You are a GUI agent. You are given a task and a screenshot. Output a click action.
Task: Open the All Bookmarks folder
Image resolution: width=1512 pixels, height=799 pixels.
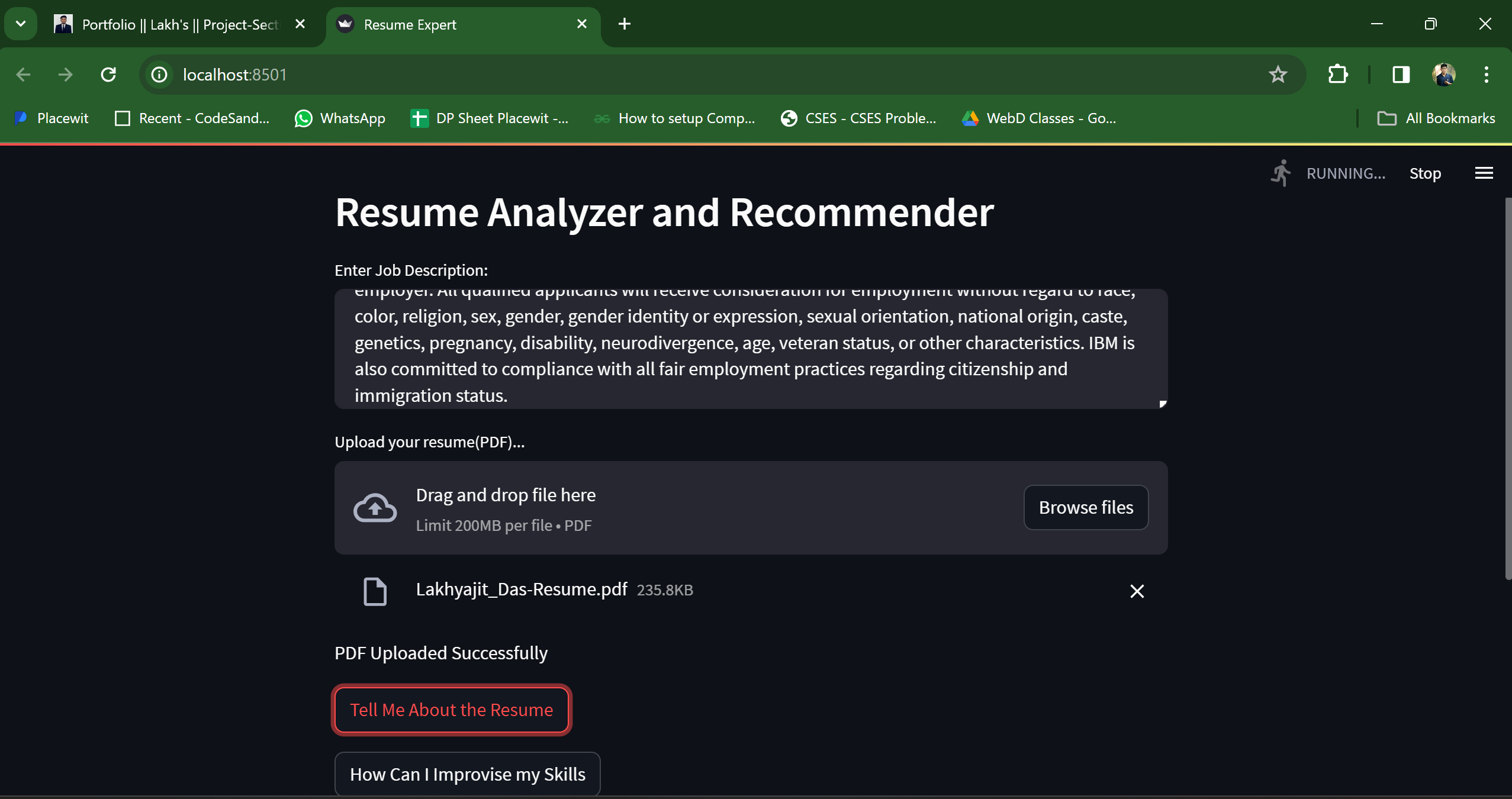click(x=1436, y=118)
